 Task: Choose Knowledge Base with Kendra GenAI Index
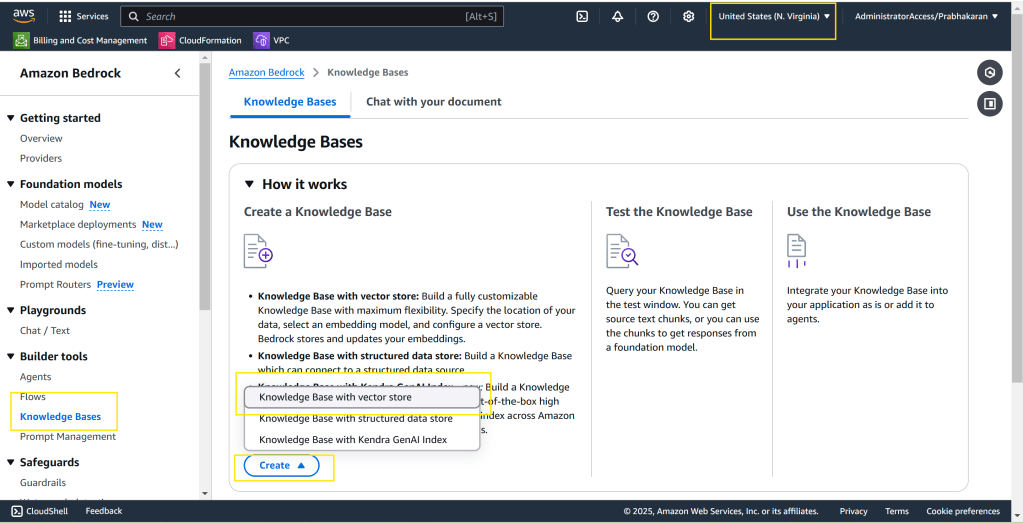[x=352, y=439]
